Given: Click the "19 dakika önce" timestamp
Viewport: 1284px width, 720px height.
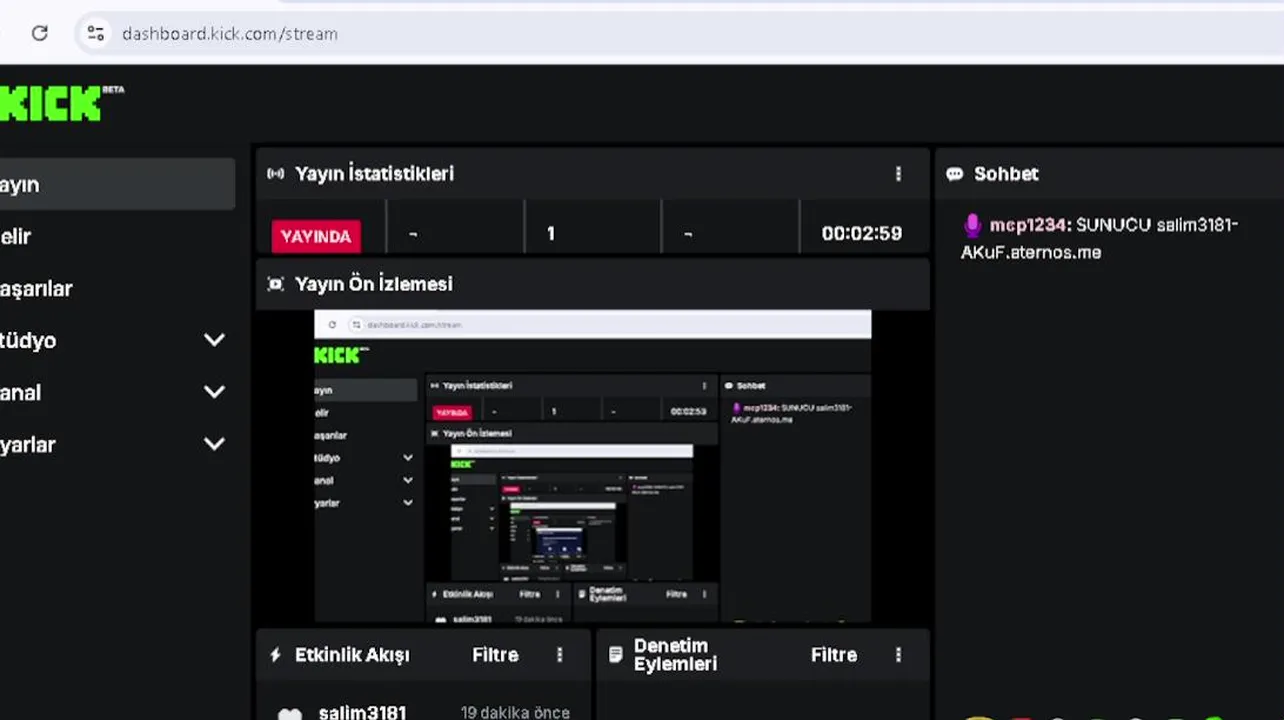Looking at the screenshot, I should (515, 713).
